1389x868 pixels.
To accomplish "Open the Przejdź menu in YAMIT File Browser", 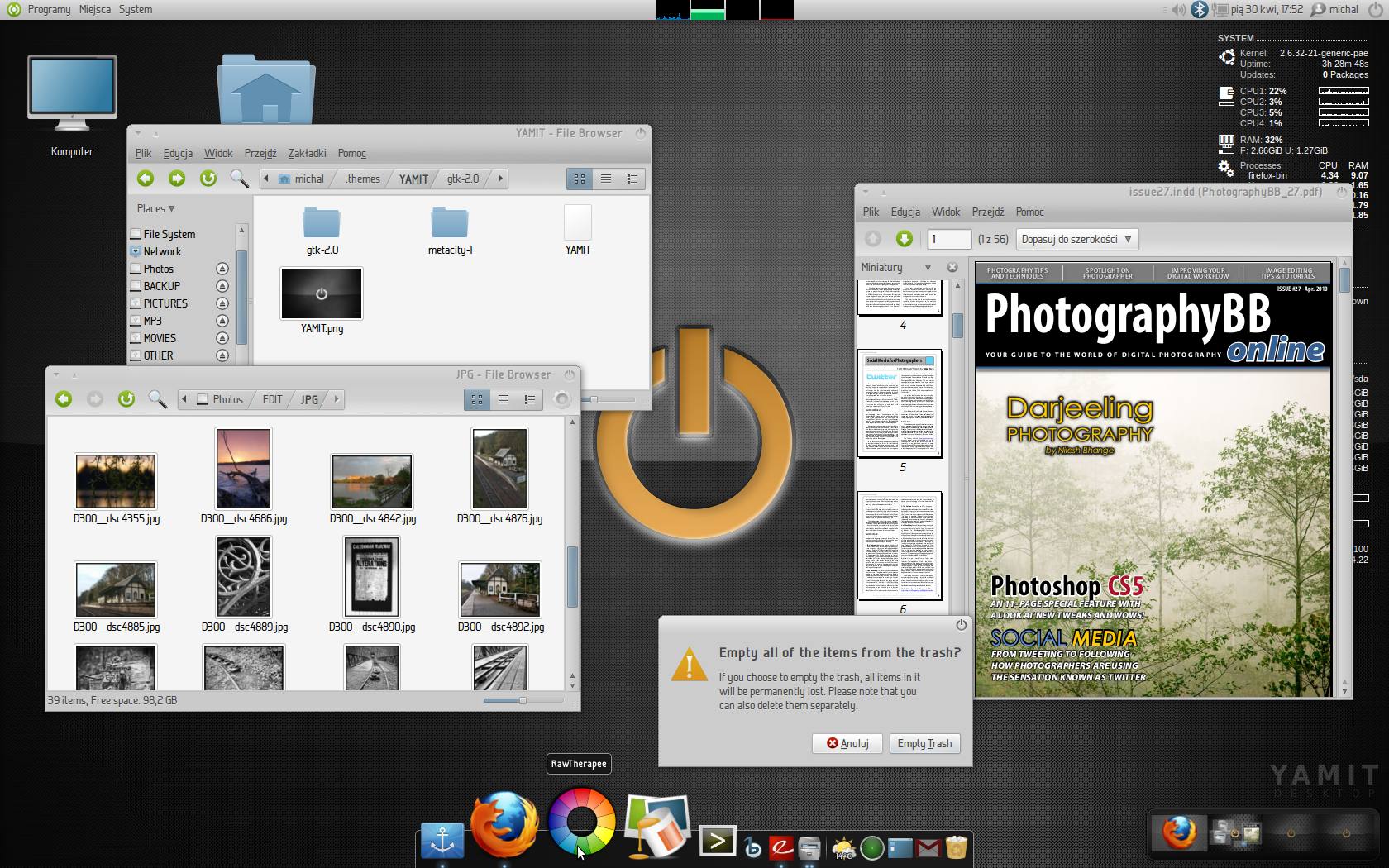I will pyautogui.click(x=260, y=153).
